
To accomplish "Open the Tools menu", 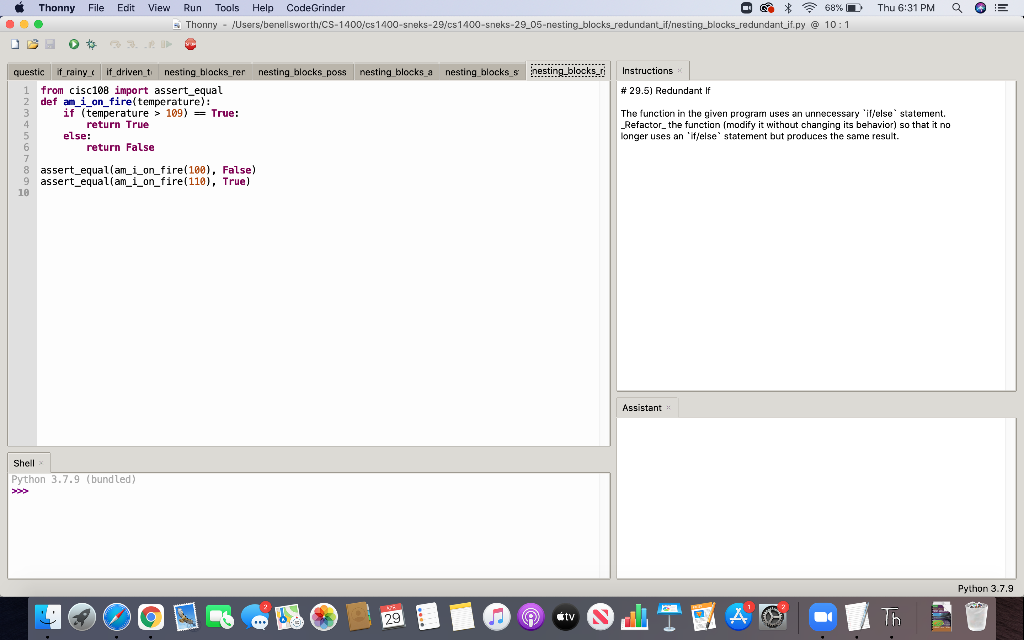I will click(227, 8).
